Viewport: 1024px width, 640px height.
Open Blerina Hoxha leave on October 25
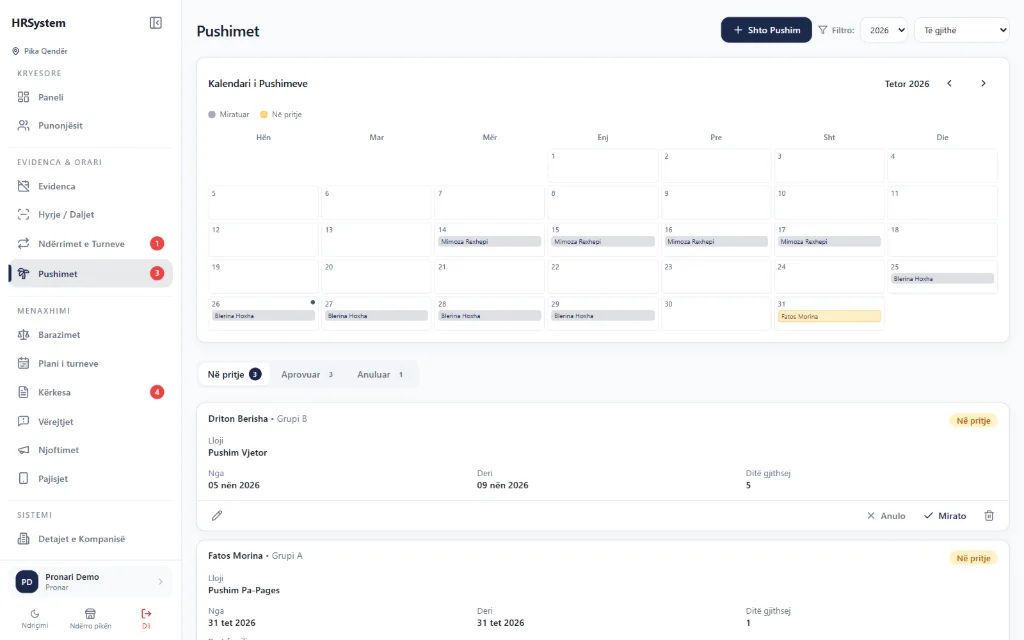click(942, 279)
